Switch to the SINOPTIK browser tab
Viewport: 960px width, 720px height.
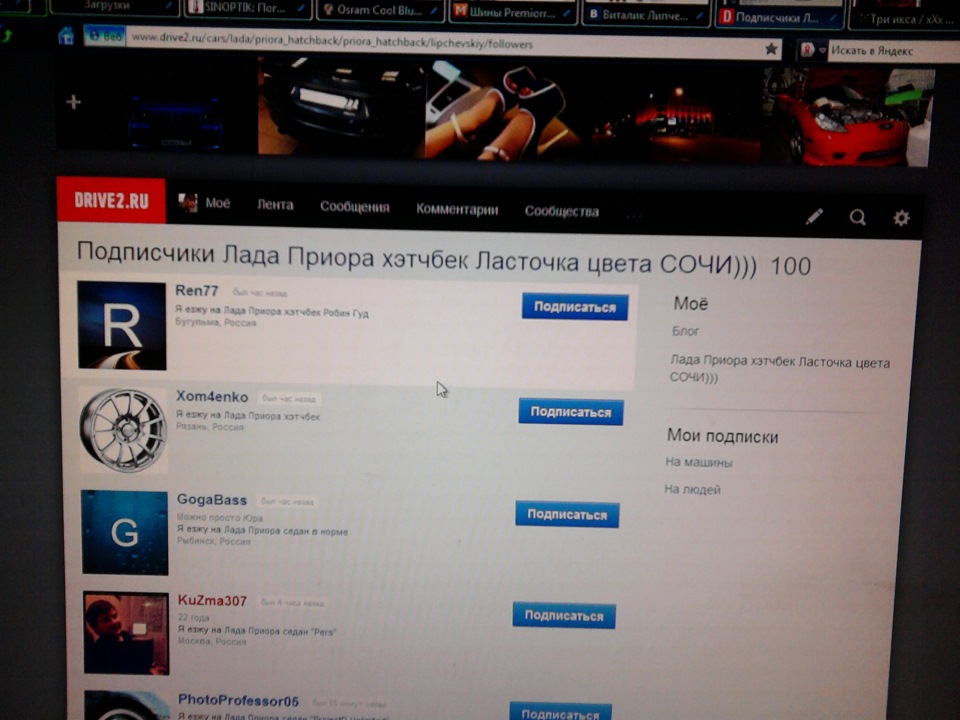(x=247, y=9)
